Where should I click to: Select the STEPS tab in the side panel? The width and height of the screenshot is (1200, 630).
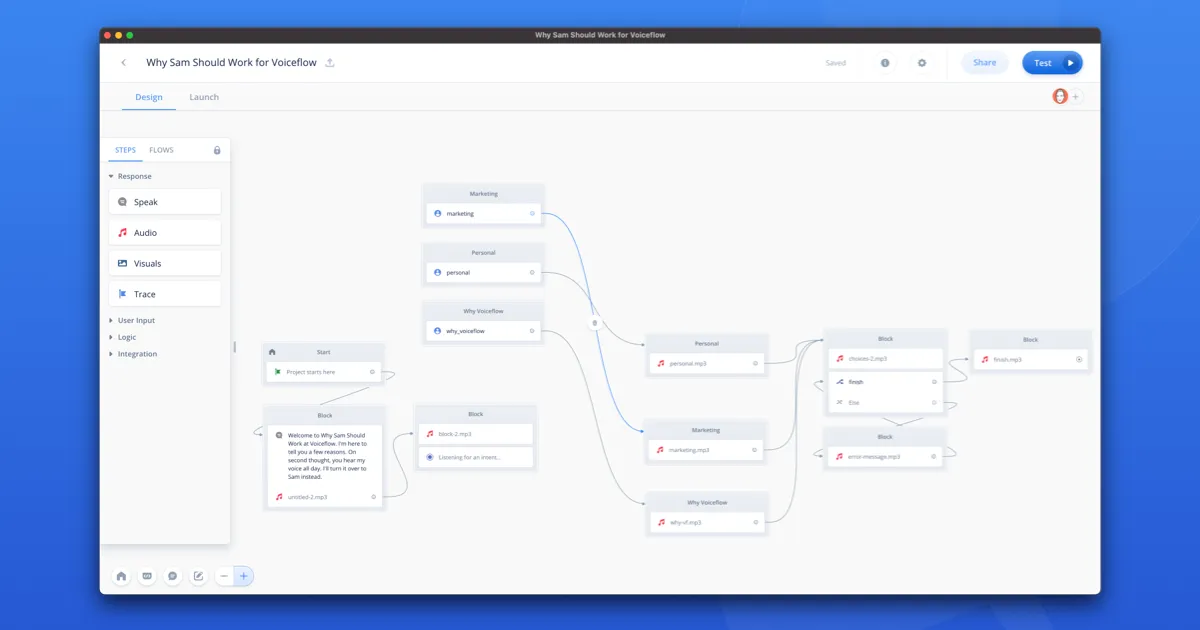(x=125, y=150)
